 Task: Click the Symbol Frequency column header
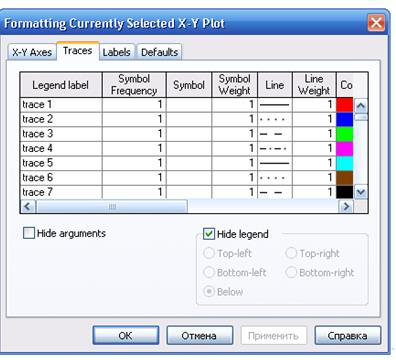(134, 85)
